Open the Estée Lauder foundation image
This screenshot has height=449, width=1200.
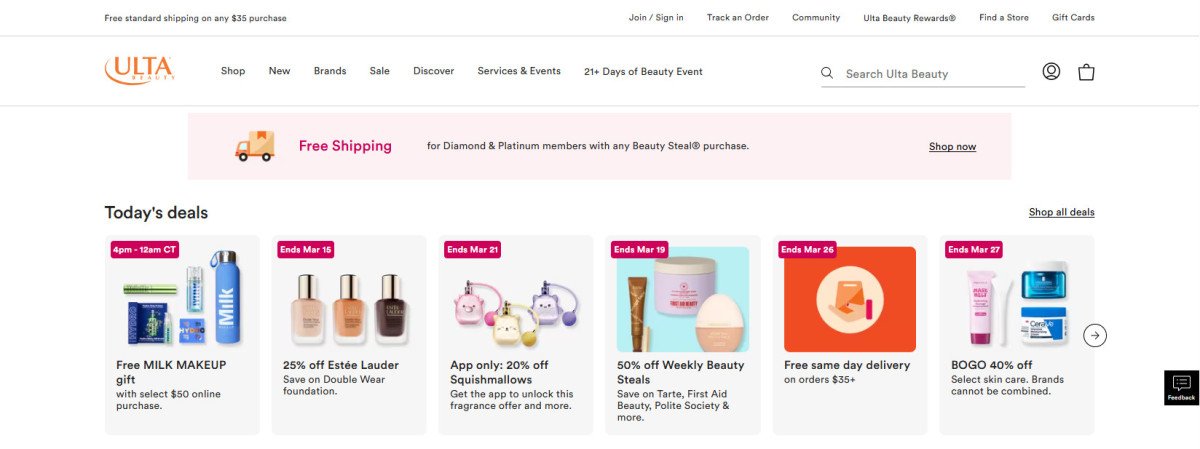point(349,298)
